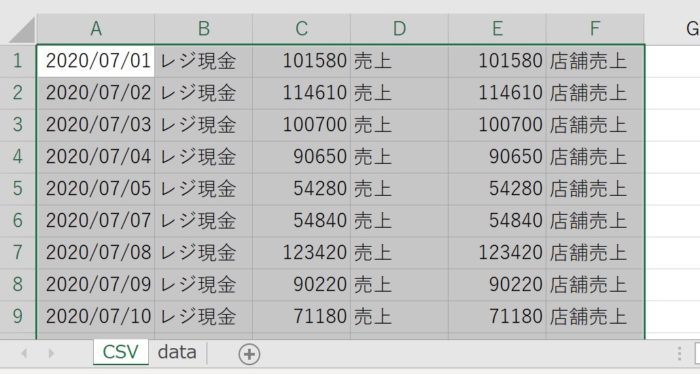
Task: Select レジ現金 cell in row 1
Action: pos(204,61)
